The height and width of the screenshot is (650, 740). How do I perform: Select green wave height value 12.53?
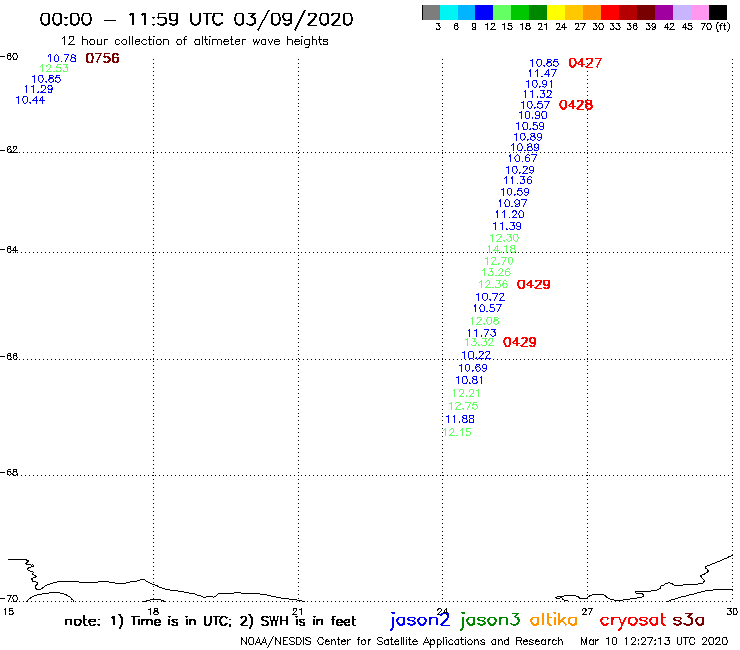point(54,68)
